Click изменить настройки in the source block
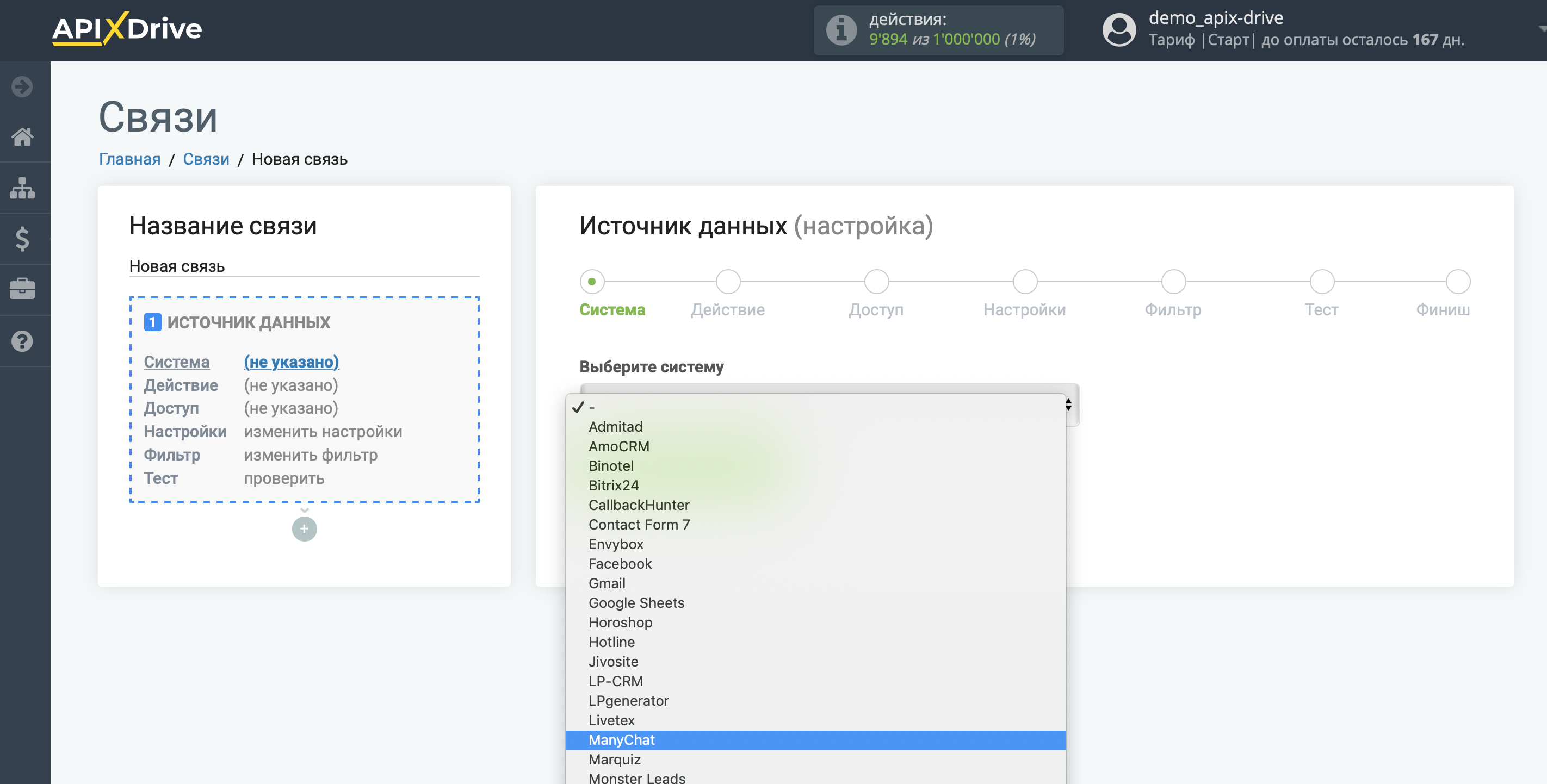1547x784 pixels. (323, 432)
